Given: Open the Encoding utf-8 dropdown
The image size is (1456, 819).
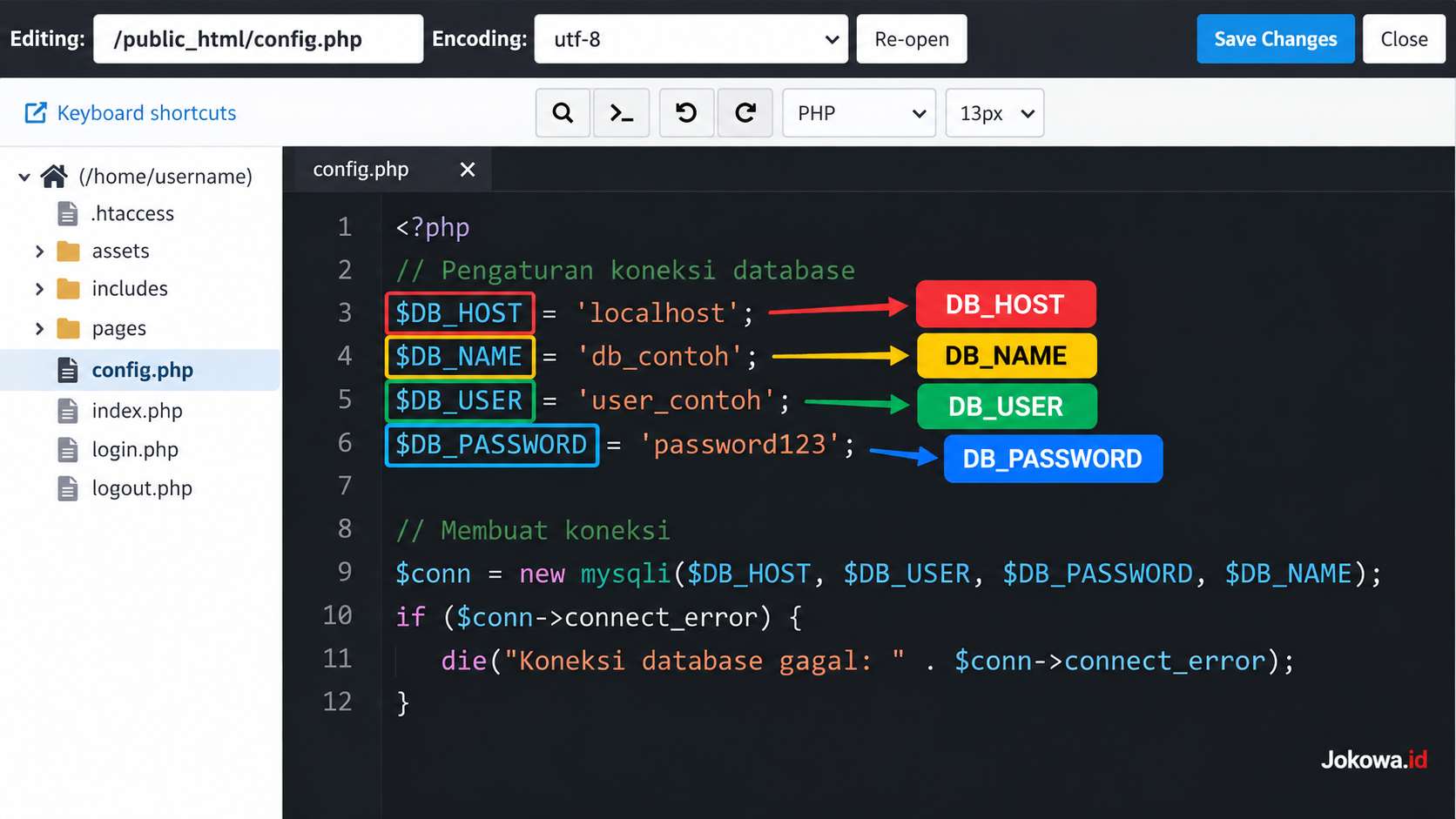Looking at the screenshot, I should click(691, 39).
